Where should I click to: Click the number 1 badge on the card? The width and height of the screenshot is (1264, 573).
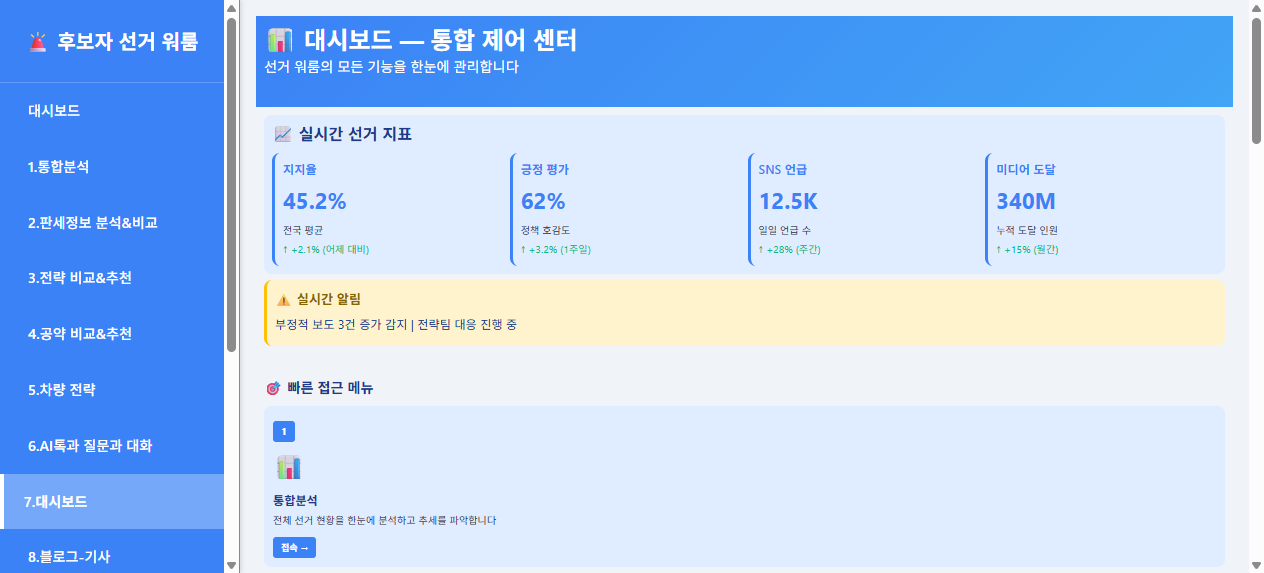(x=284, y=431)
